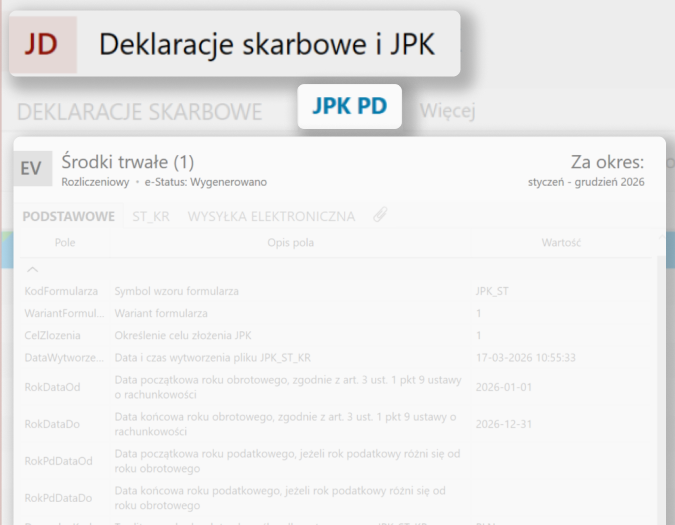Switch to the ST_KR tab
Image resolution: width=675 pixels, height=525 pixels.
click(151, 216)
